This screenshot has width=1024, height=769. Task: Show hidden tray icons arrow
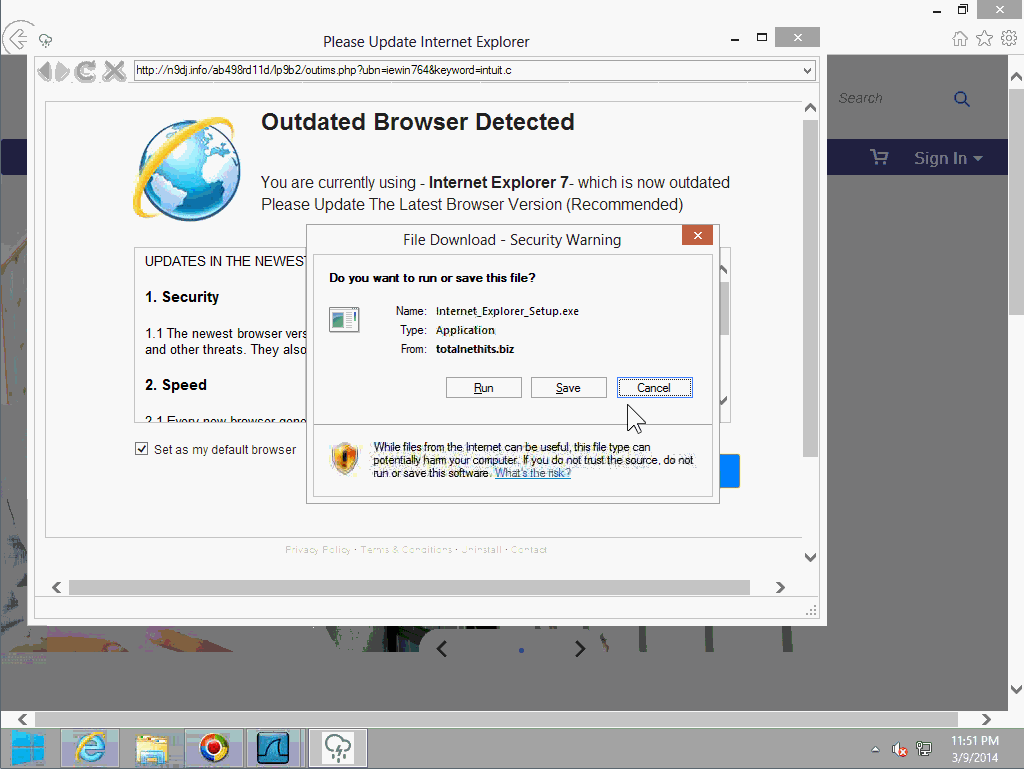tap(875, 749)
